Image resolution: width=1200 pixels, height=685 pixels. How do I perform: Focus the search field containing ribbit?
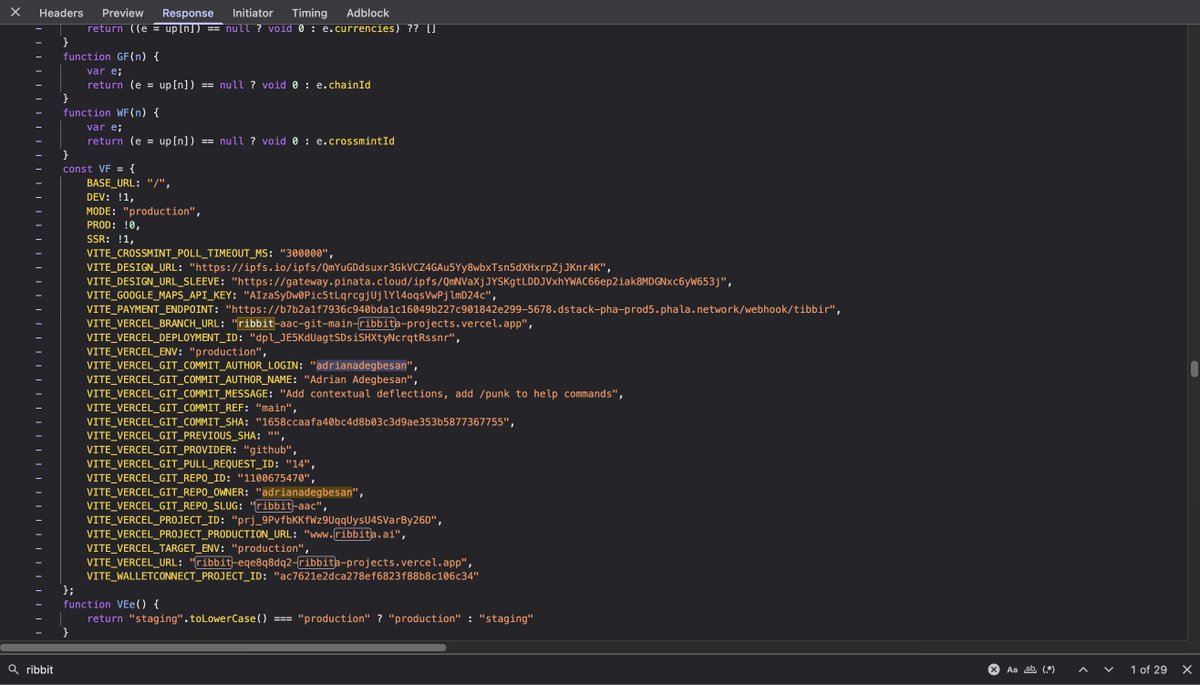[x=500, y=669]
